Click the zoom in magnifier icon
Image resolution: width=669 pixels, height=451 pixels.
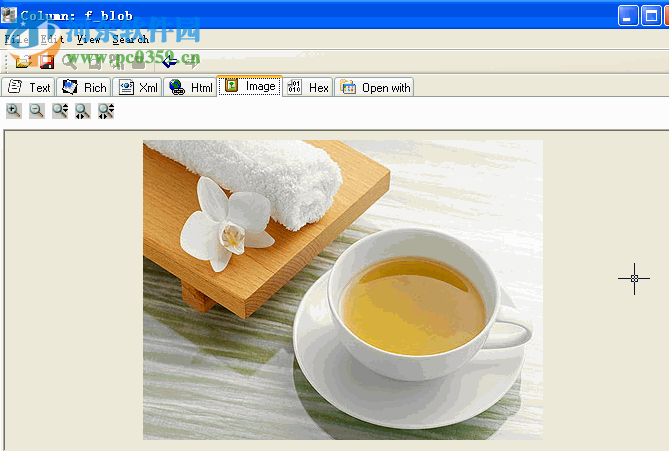pyautogui.click(x=14, y=111)
